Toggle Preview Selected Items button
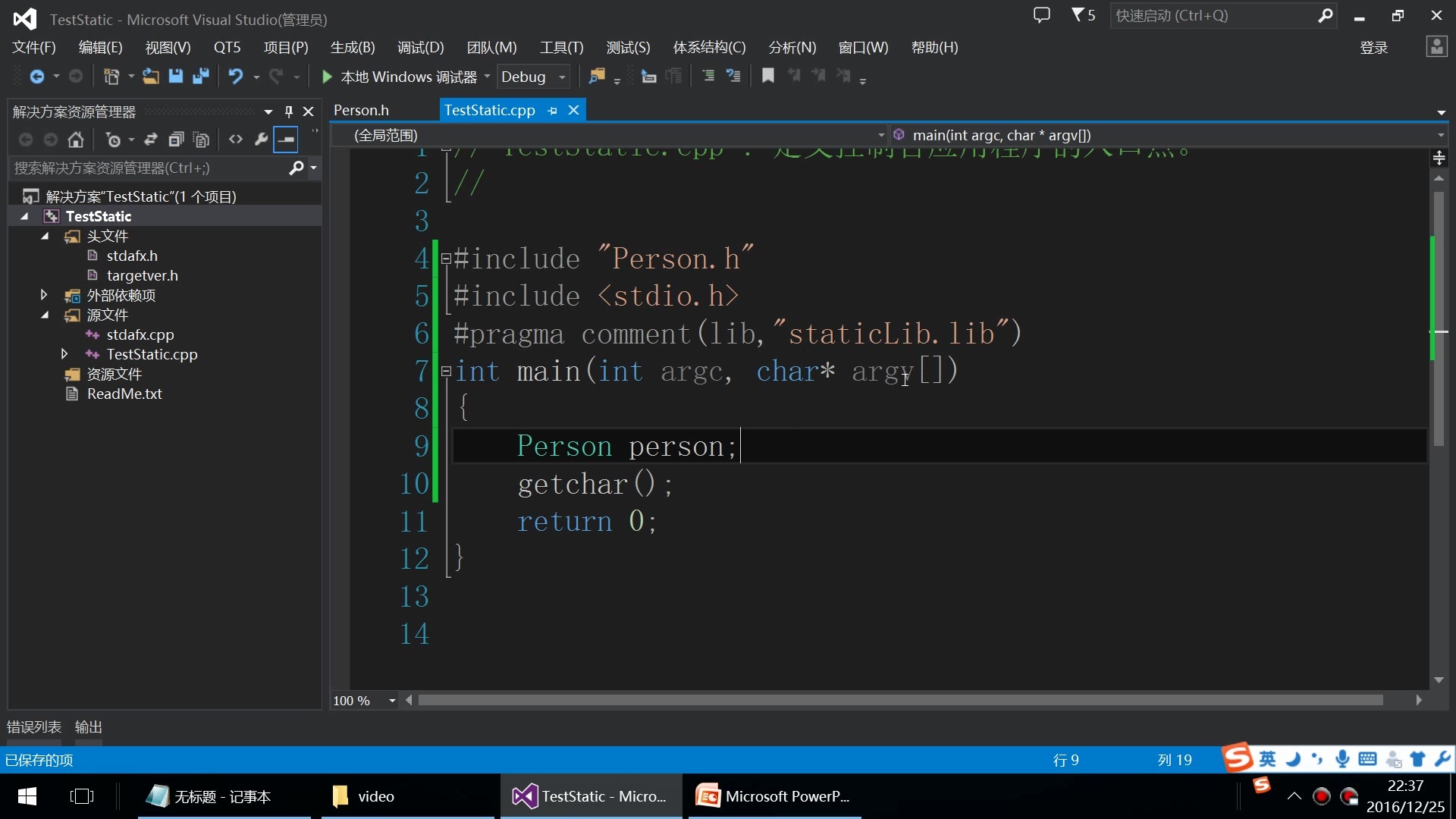The image size is (1456, 819). 286,140
